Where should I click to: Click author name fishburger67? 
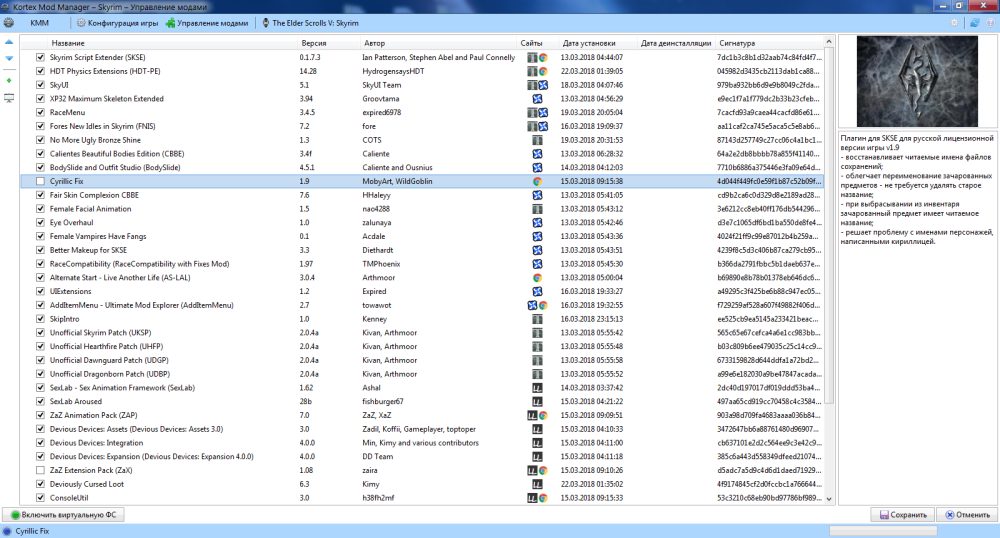pyautogui.click(x=383, y=402)
